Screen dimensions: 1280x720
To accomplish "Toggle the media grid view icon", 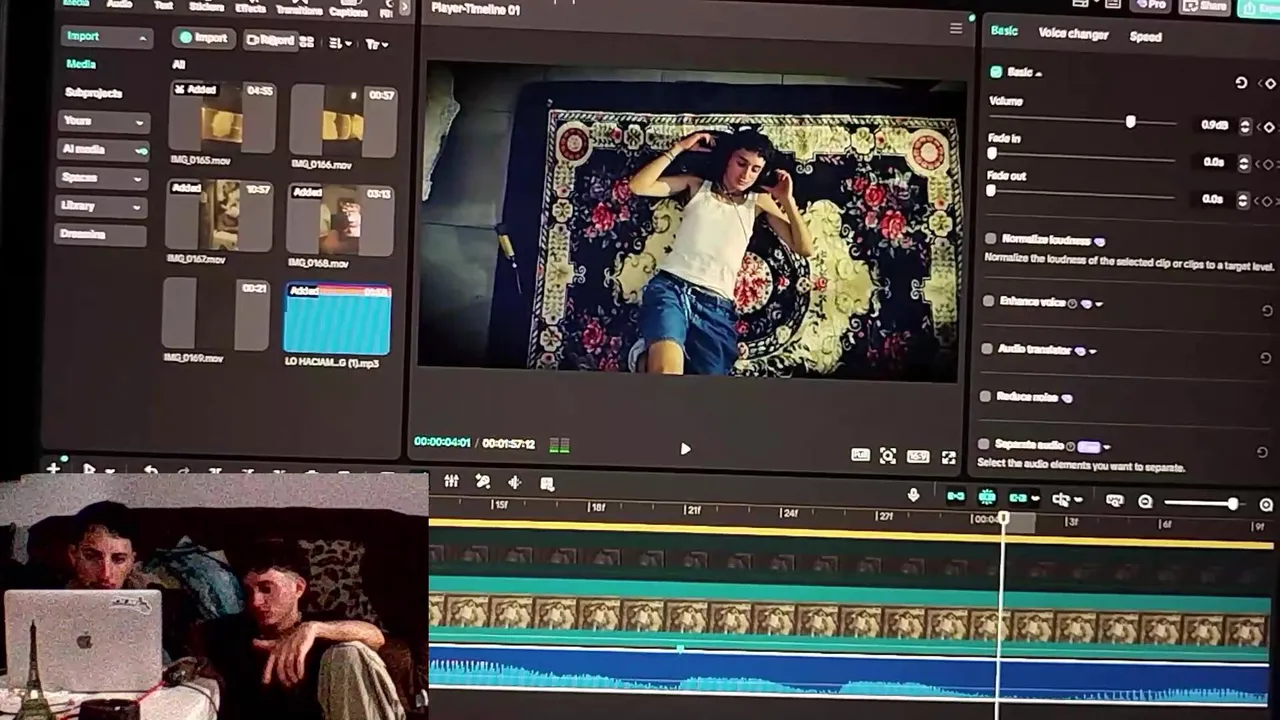I will [306, 42].
